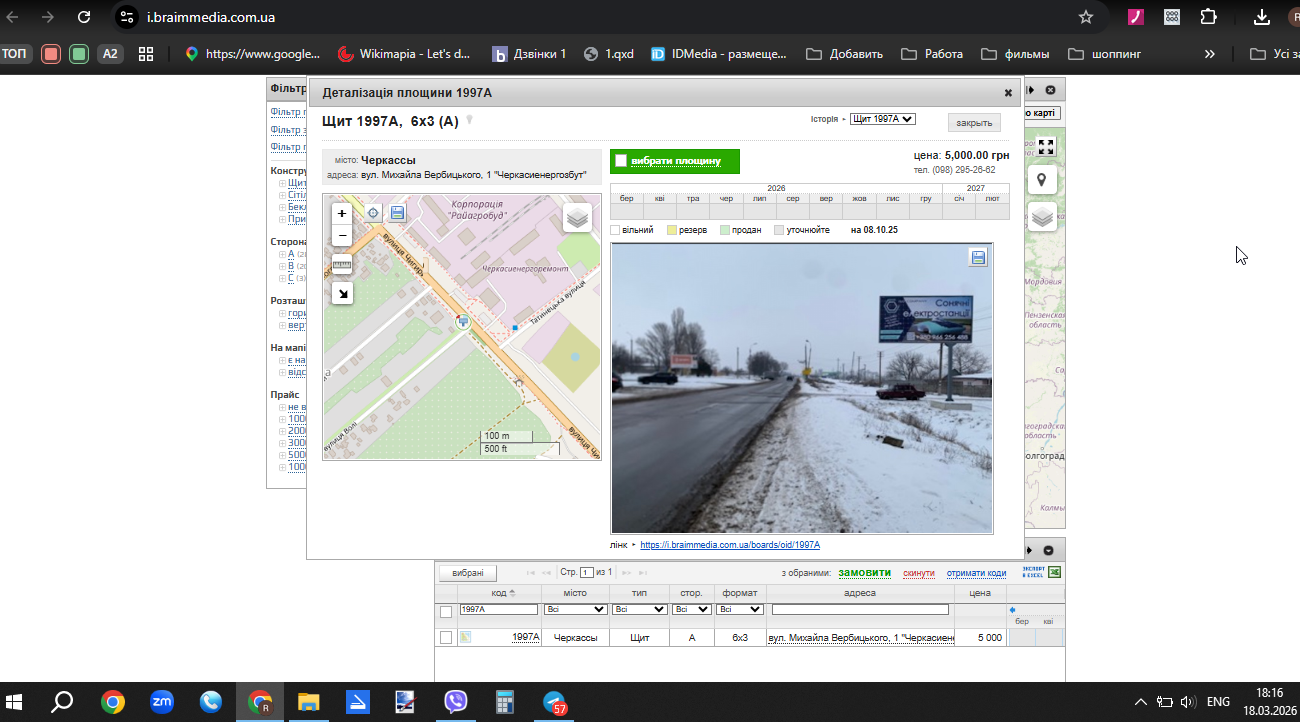Click the отримати коди link
1300x722 pixels.
coord(976,573)
